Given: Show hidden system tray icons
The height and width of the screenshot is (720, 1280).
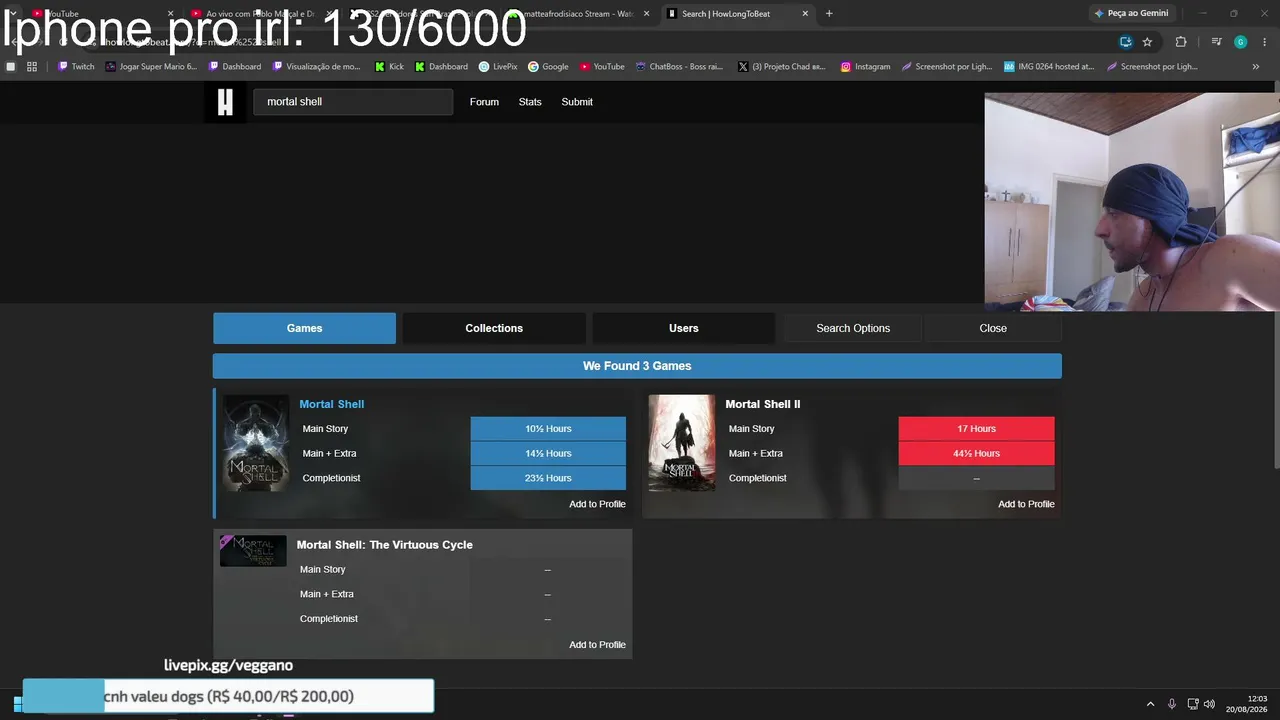Looking at the screenshot, I should pos(1150,704).
